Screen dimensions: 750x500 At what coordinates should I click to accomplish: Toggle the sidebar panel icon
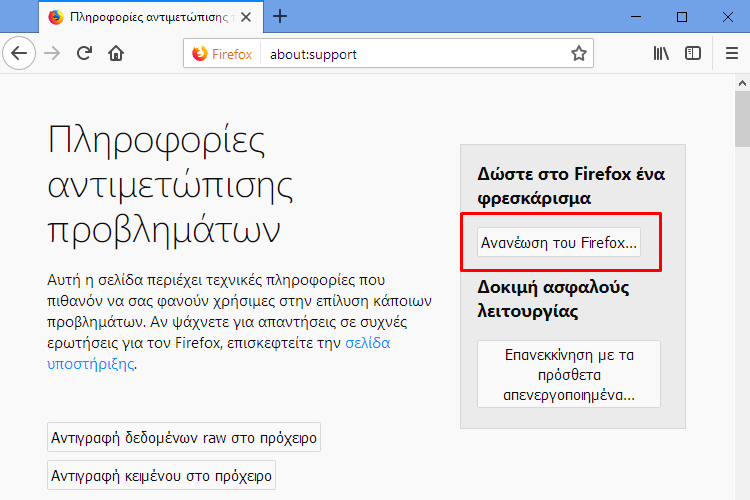click(693, 53)
